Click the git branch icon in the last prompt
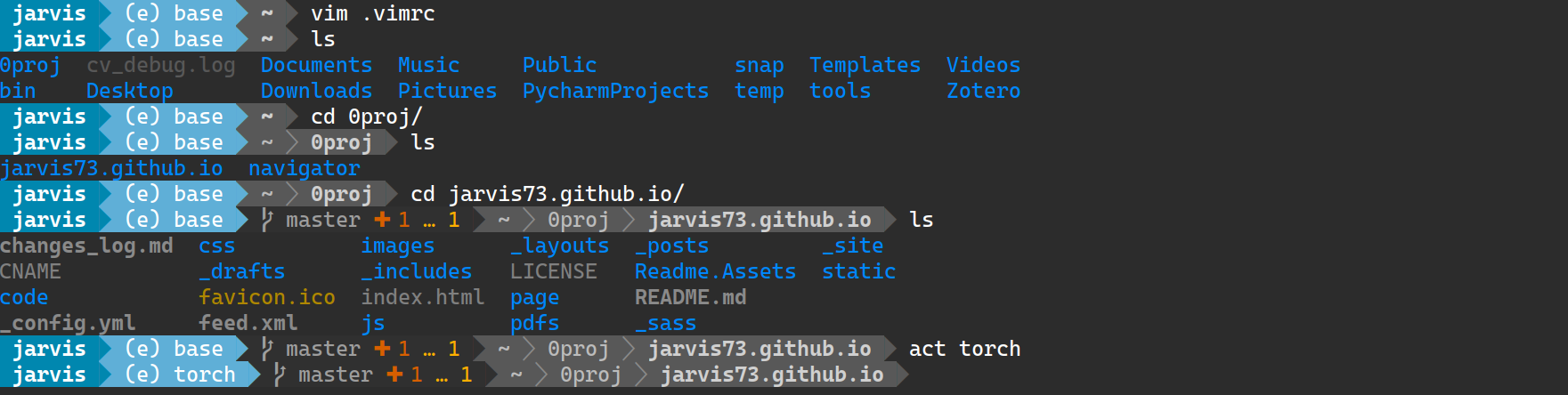1568x395 pixels. [280, 375]
